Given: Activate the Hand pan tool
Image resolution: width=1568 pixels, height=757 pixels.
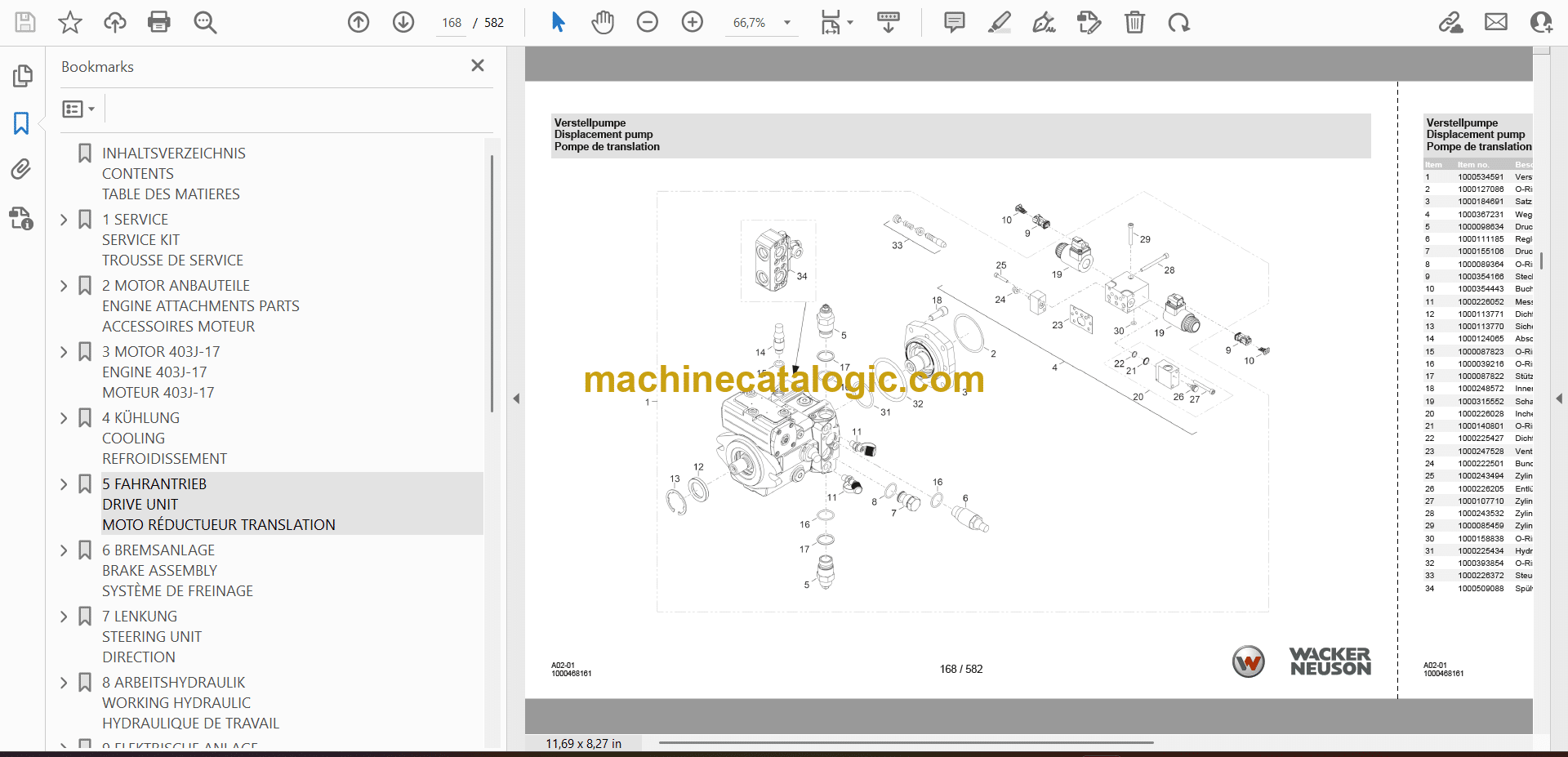Looking at the screenshot, I should [603, 22].
